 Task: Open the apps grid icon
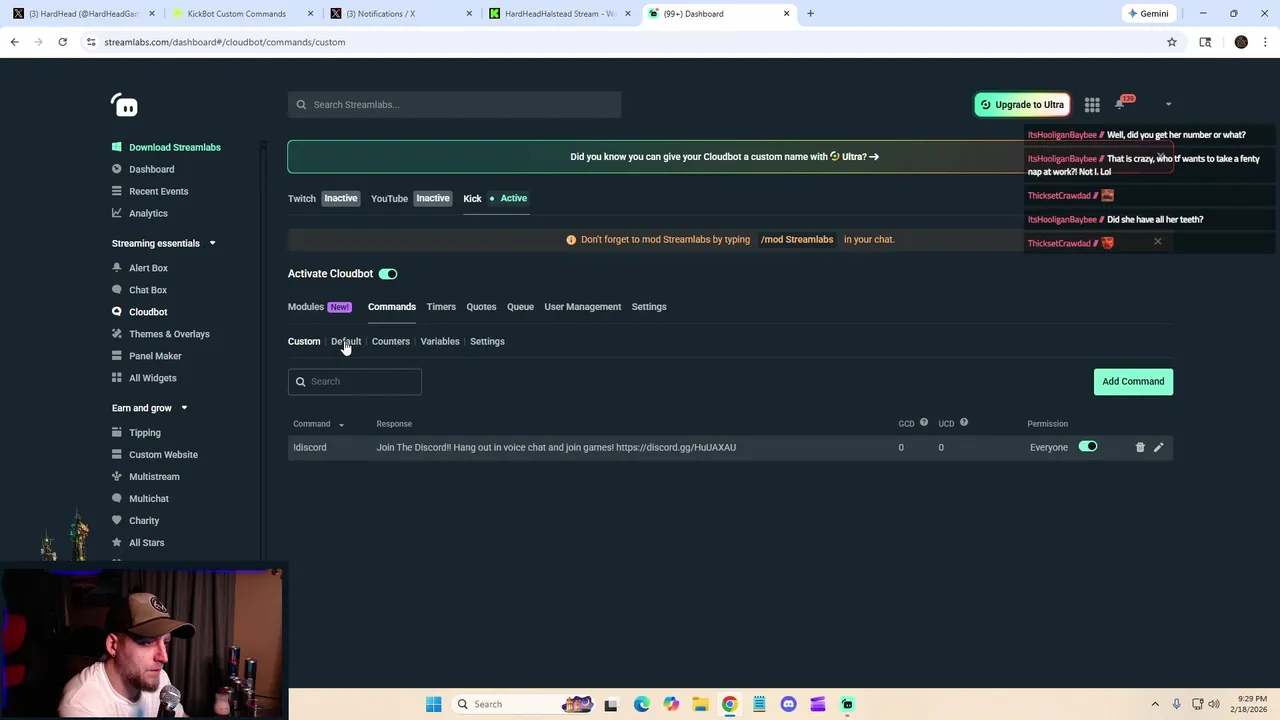1092,104
